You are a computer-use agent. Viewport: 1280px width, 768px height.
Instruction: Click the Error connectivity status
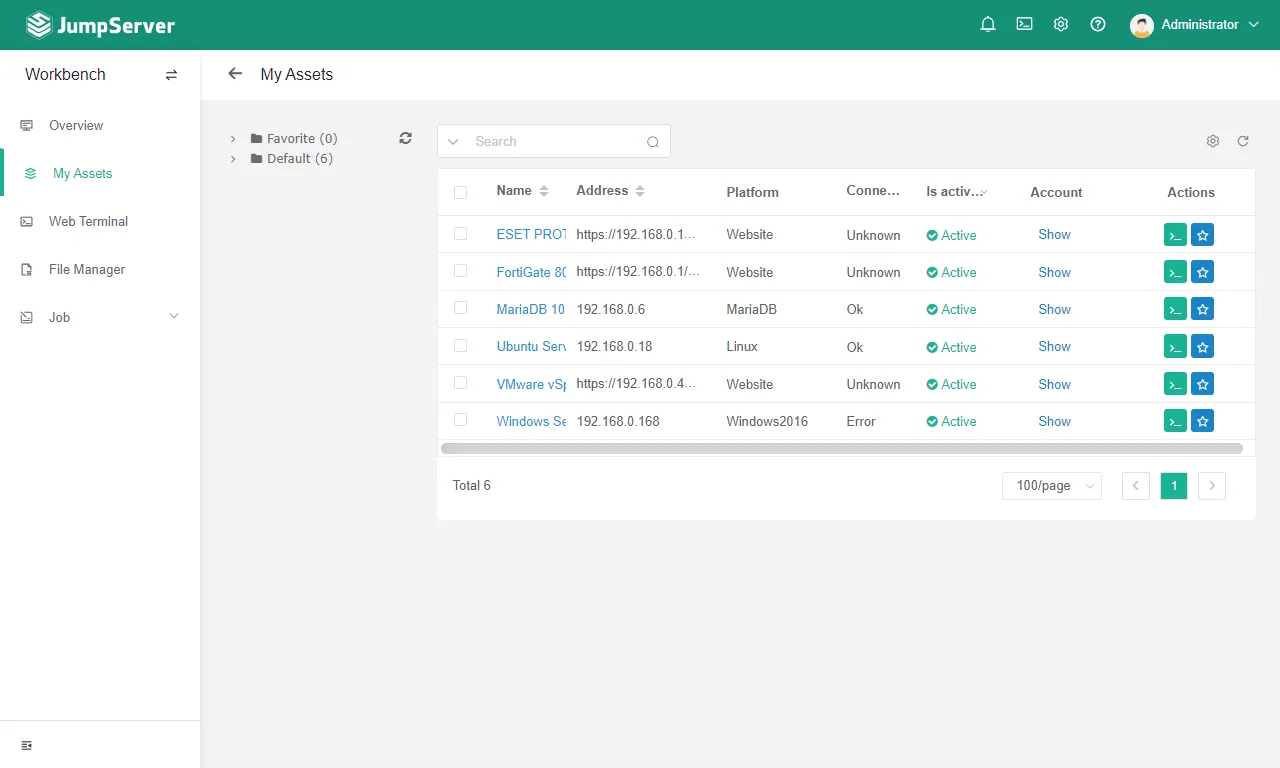coord(861,422)
